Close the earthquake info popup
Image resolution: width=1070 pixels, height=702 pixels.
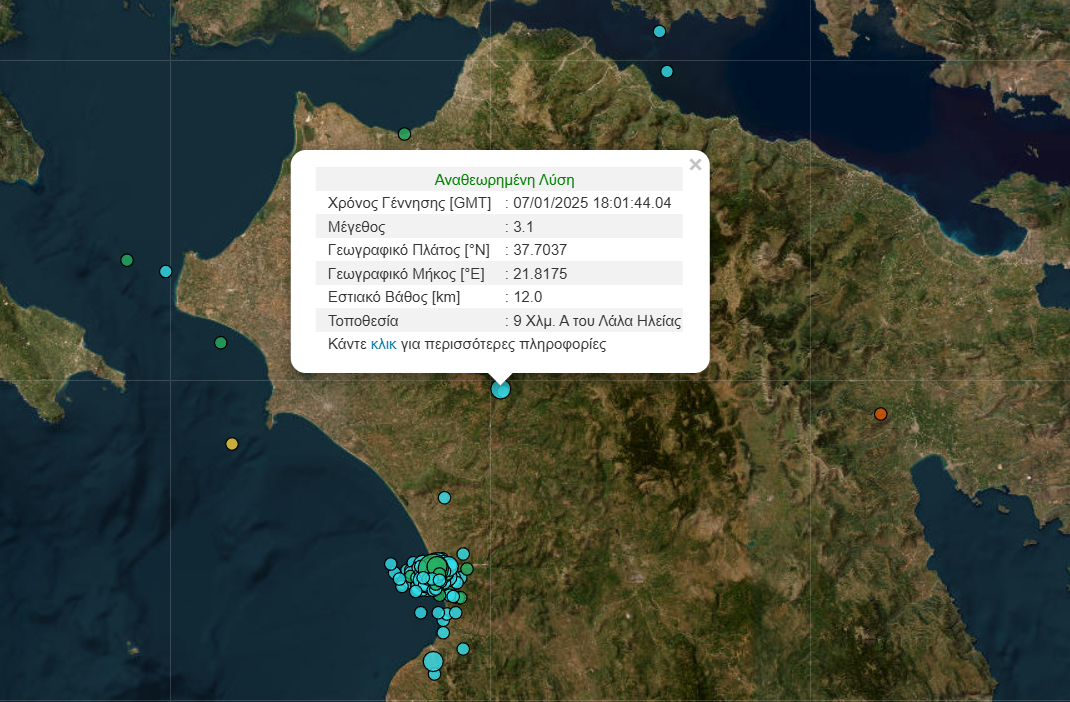click(695, 165)
